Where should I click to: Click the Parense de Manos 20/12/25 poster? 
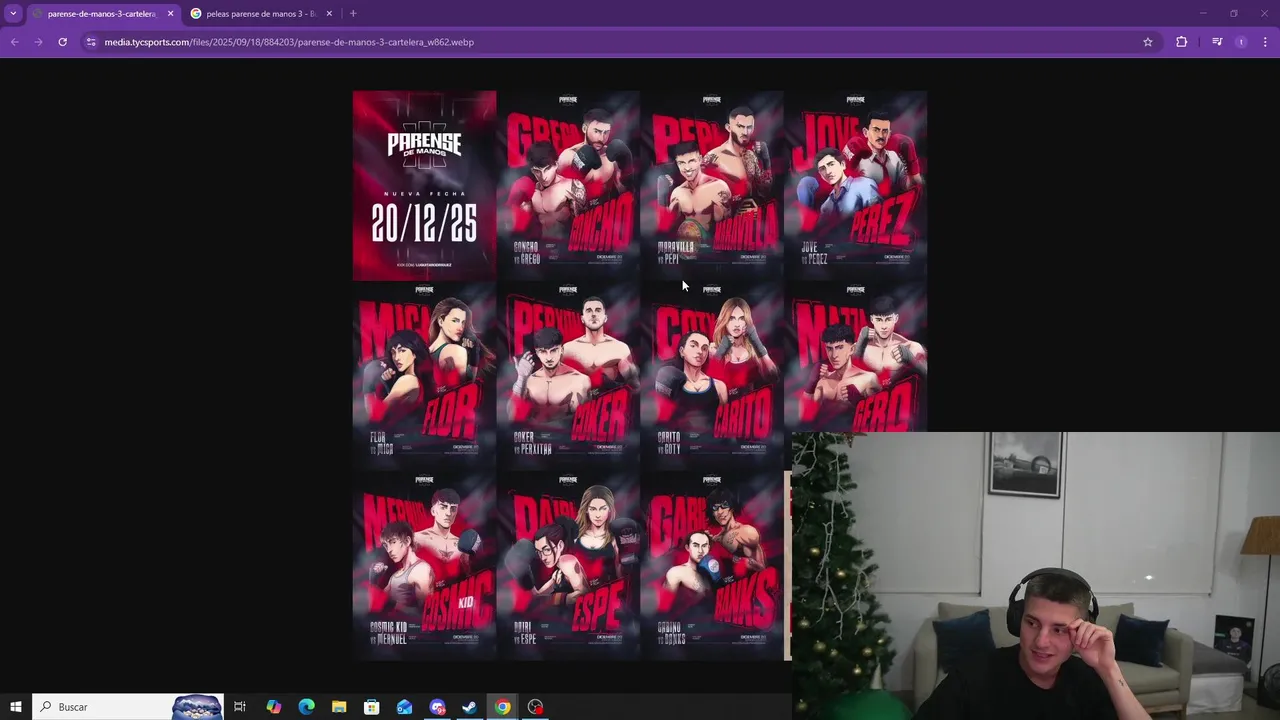pos(424,185)
